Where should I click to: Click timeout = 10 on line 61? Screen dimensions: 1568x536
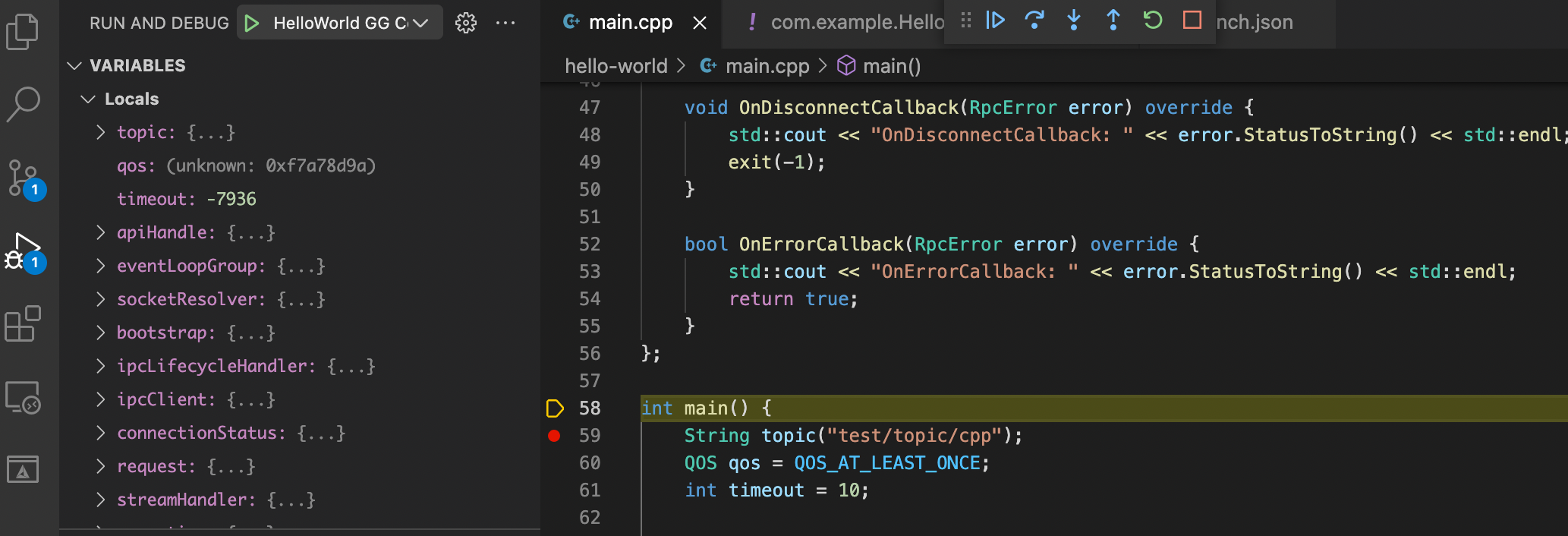[794, 490]
